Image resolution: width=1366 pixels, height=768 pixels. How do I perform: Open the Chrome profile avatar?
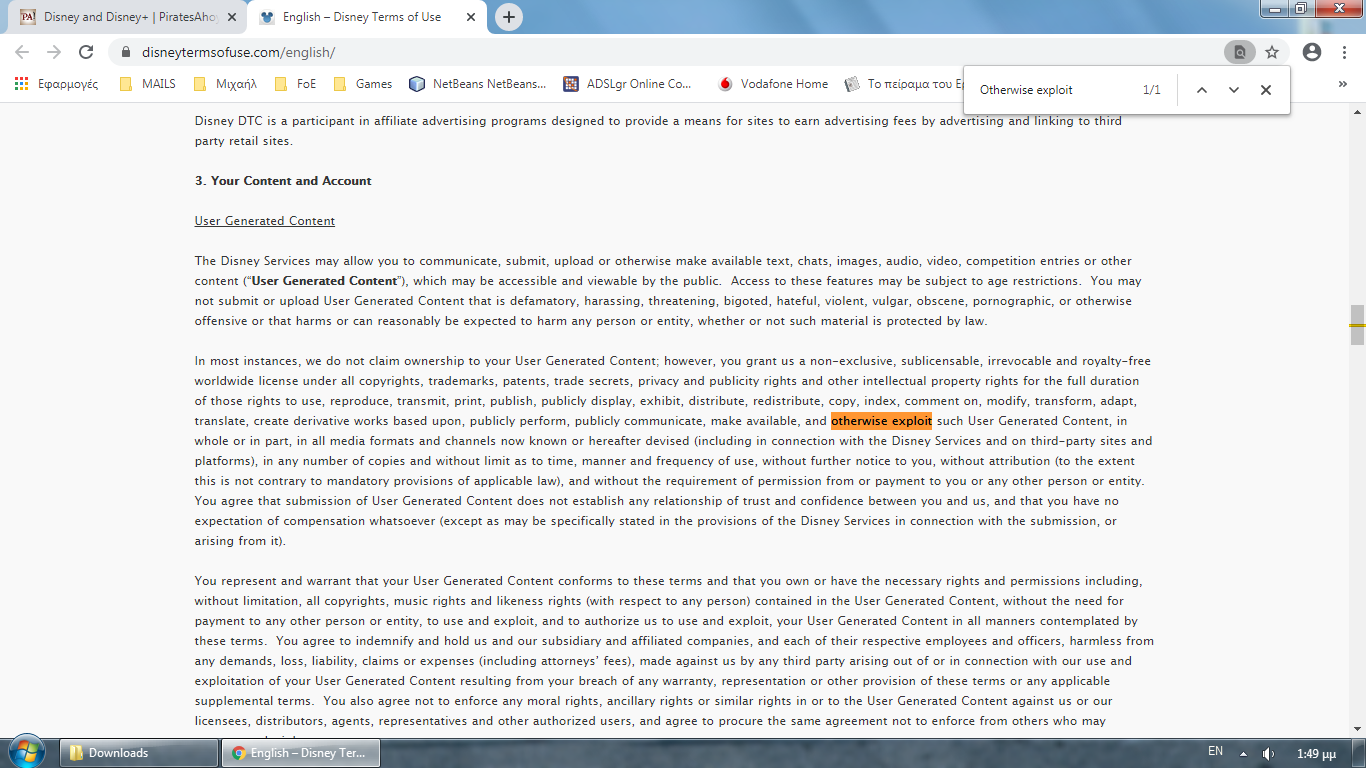[x=1312, y=52]
